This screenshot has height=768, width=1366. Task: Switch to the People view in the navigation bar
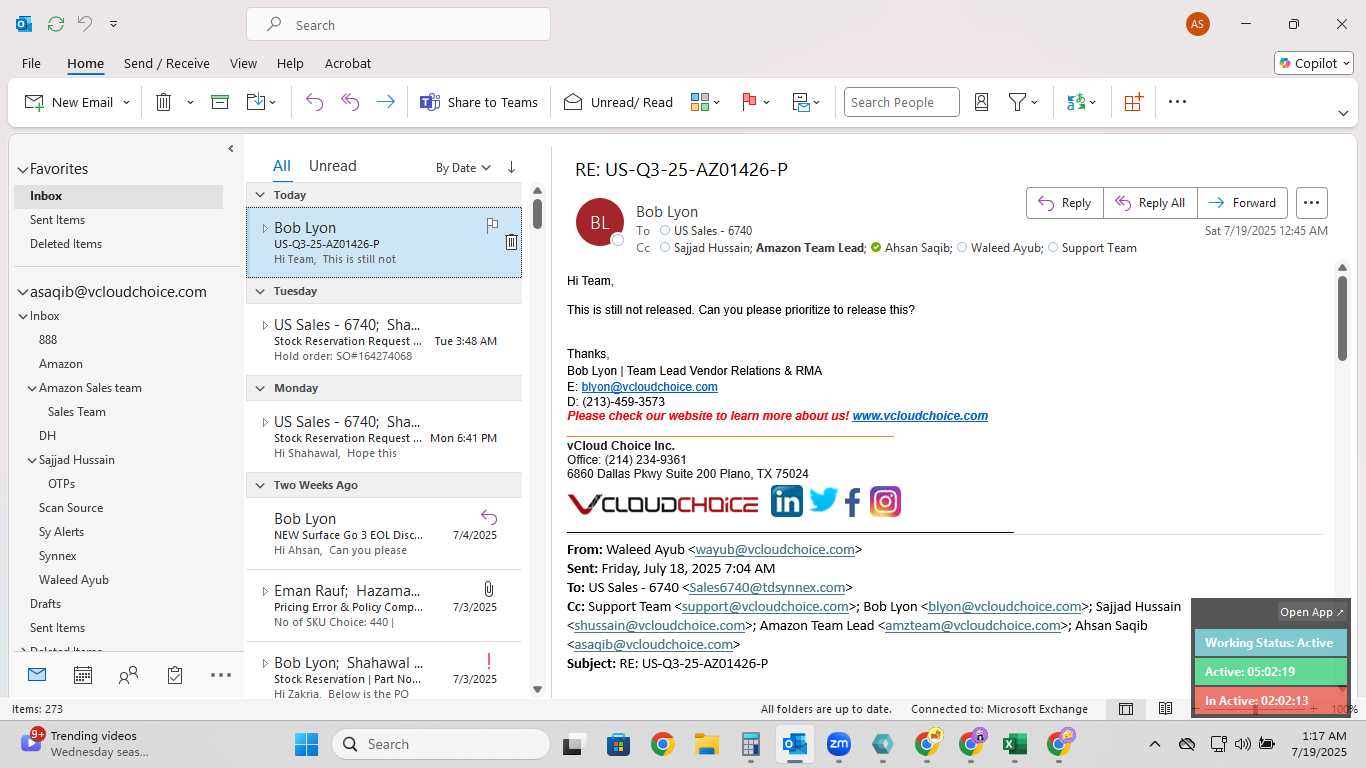point(128,675)
